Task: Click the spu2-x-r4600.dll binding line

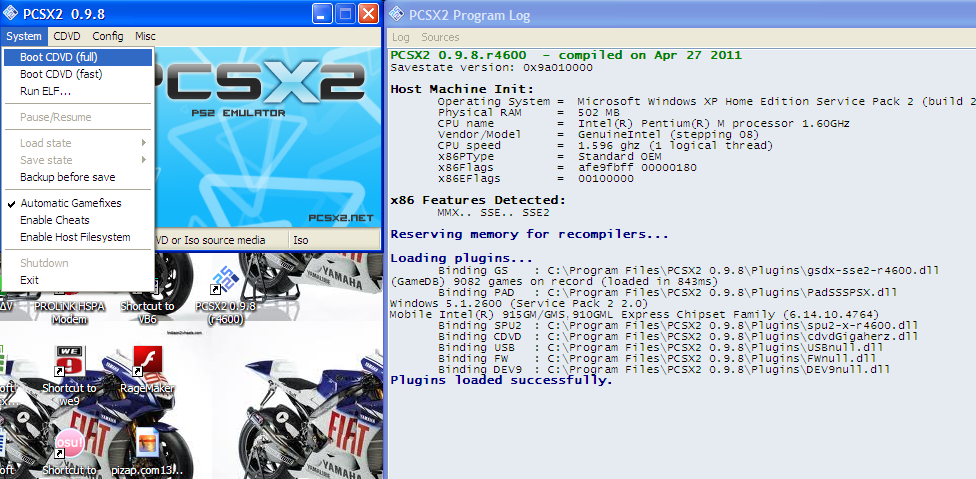Action: tap(678, 325)
